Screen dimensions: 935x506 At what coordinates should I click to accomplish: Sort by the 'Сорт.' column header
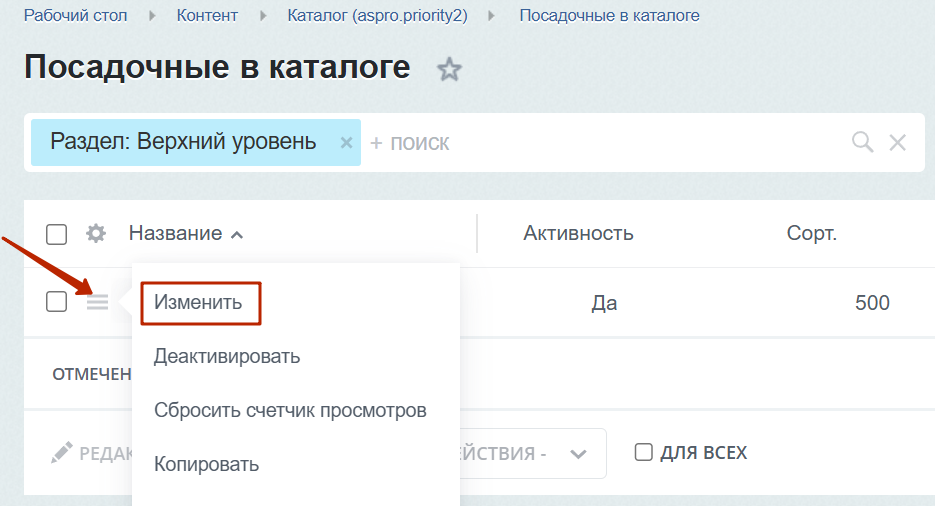(x=811, y=234)
